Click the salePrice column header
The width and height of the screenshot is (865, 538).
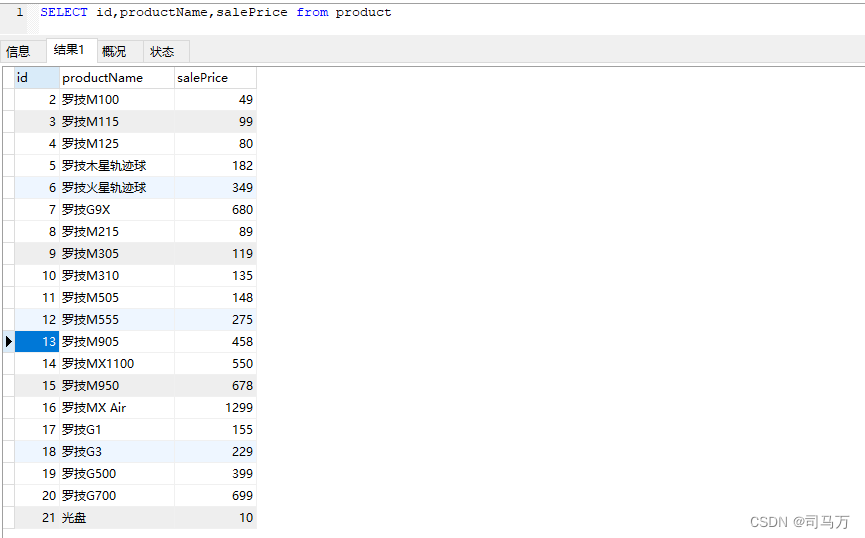(x=215, y=78)
